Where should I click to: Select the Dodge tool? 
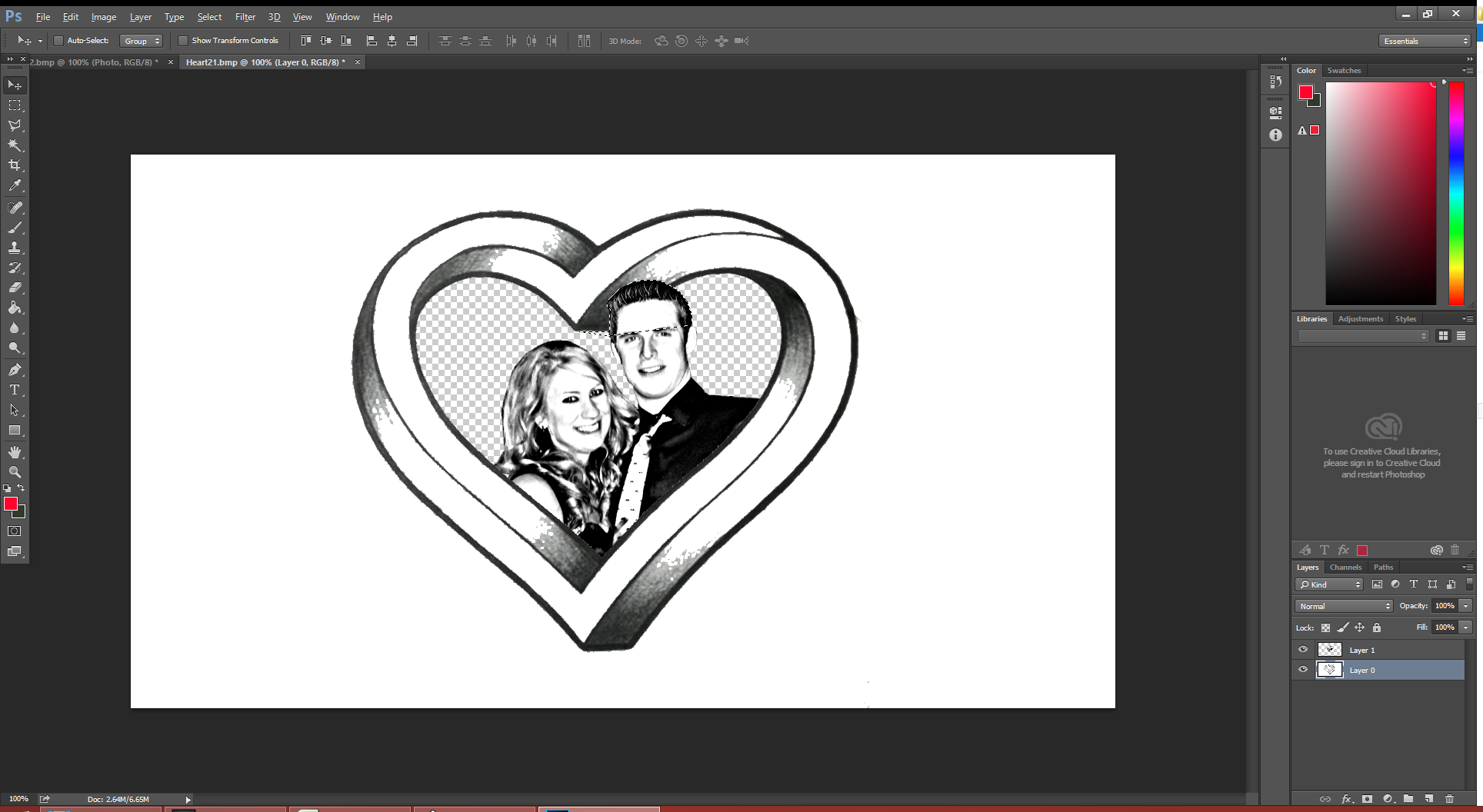15,348
